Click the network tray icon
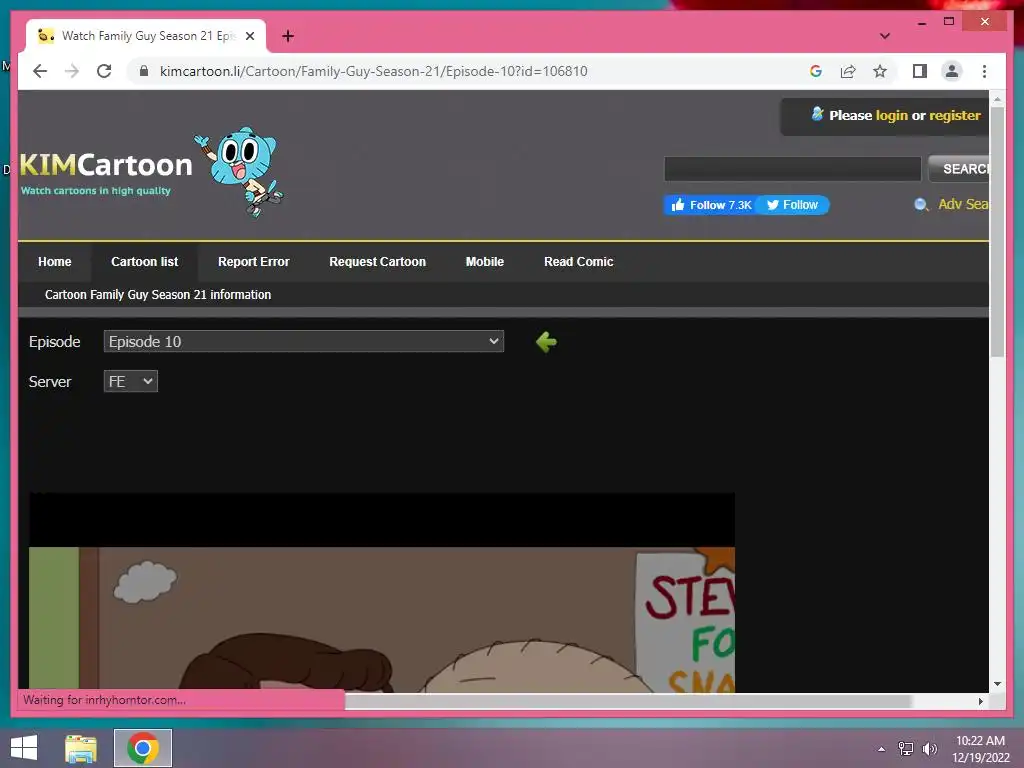1024x768 pixels. pos(906,749)
